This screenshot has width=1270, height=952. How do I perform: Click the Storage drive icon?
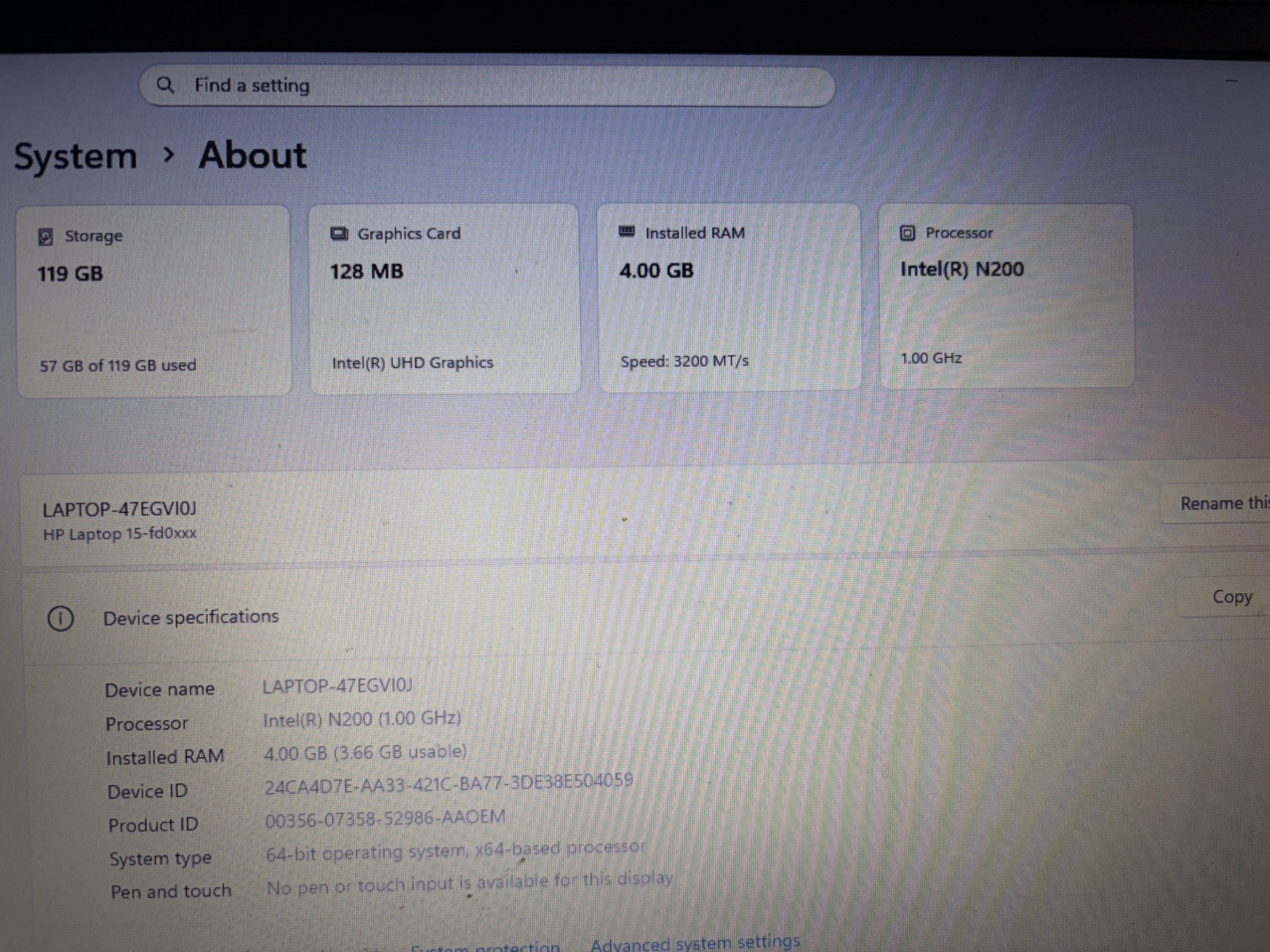pyautogui.click(x=46, y=237)
